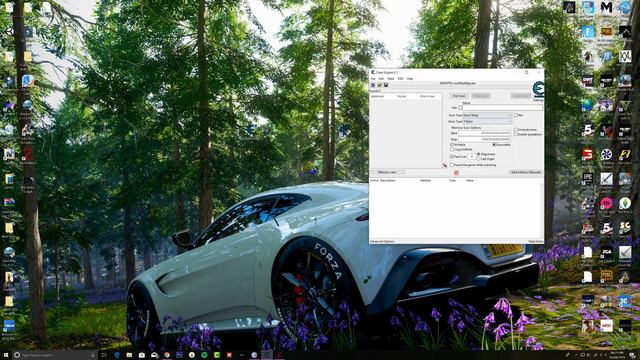Open the process list icon in Cheat Engine
The width and height of the screenshot is (640, 360).
tap(373, 85)
